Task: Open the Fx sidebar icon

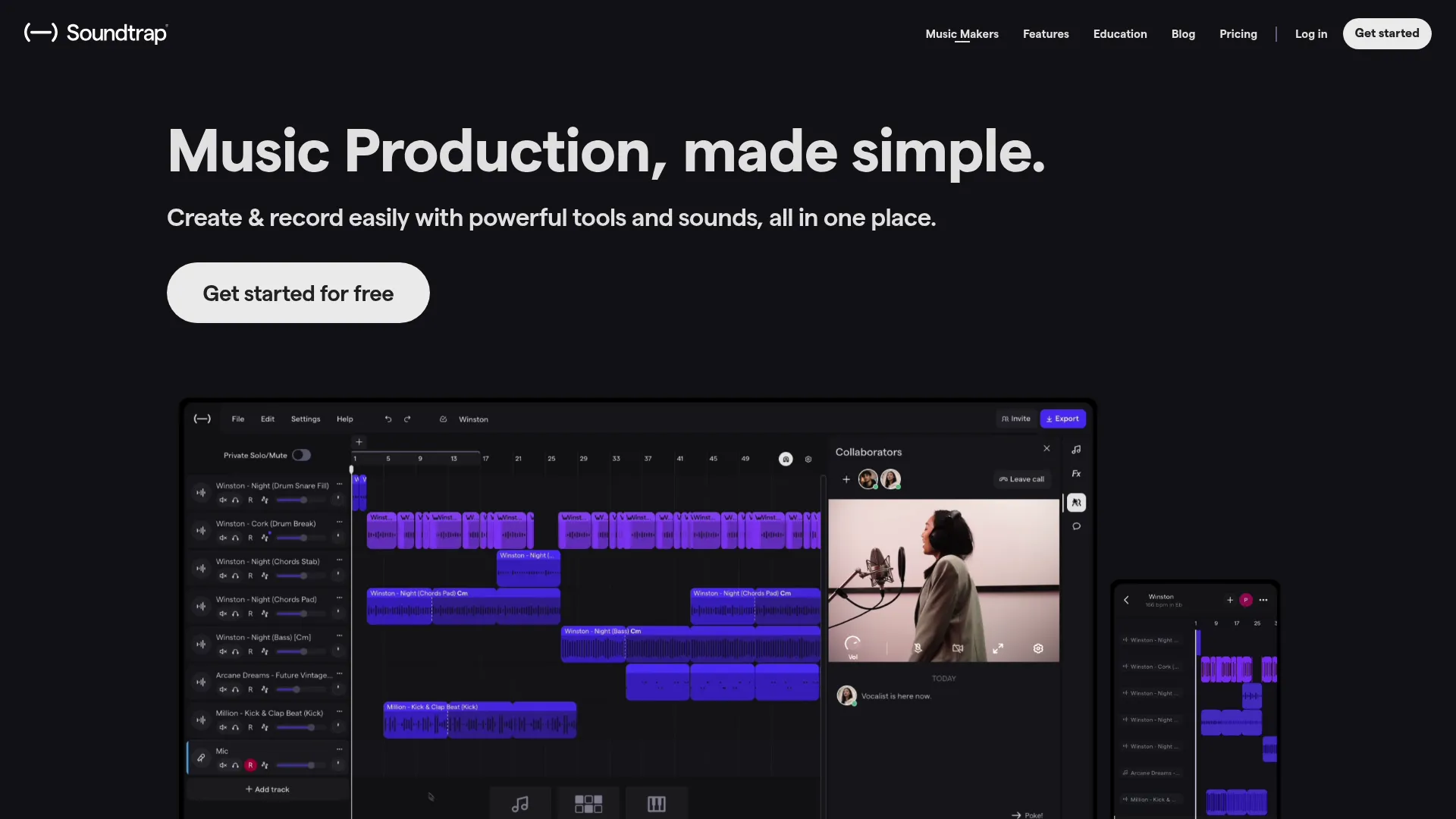Action: [x=1076, y=474]
